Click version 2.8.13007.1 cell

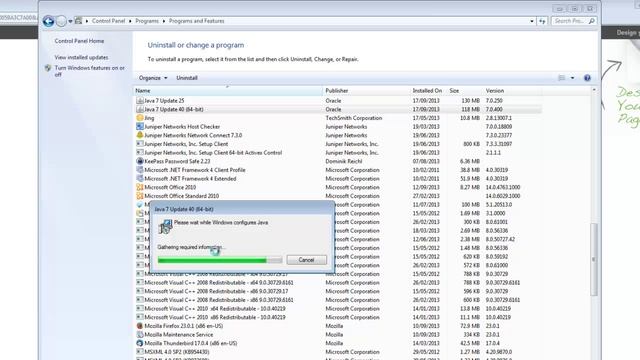point(499,118)
